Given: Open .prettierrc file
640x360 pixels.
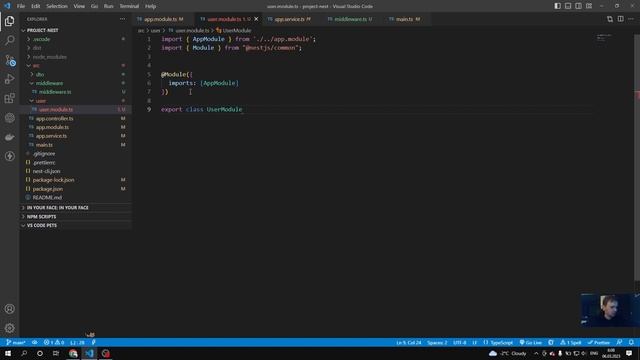Looking at the screenshot, I should pos(76,162).
